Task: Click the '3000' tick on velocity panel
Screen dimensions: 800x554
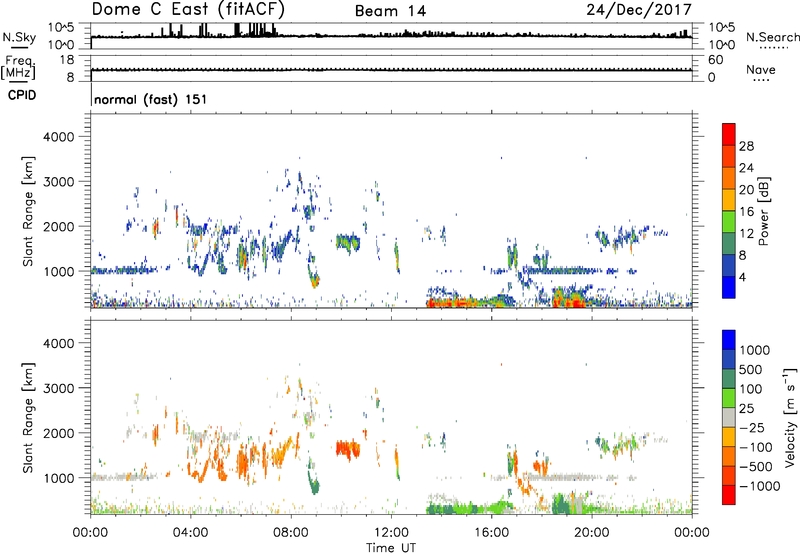Action: point(59,388)
